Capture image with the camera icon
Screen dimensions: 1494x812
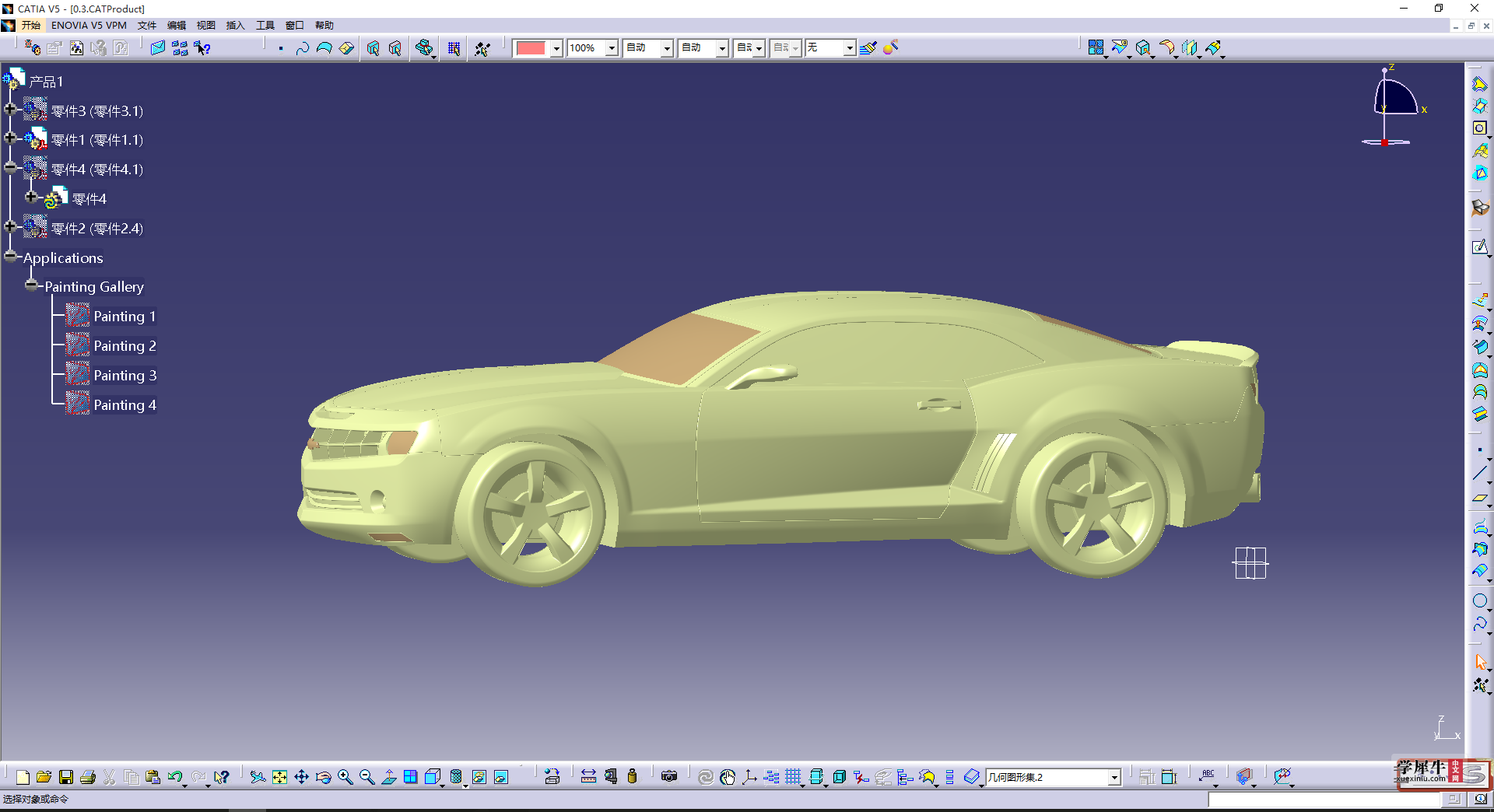click(x=669, y=777)
